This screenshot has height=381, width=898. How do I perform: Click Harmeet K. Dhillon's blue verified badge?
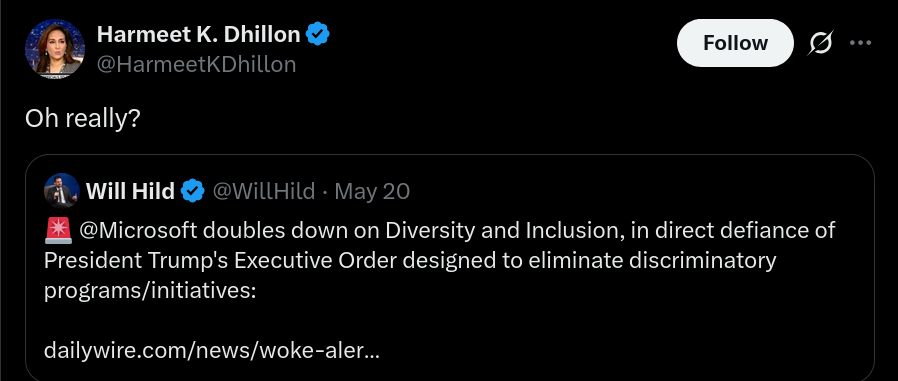coord(317,34)
